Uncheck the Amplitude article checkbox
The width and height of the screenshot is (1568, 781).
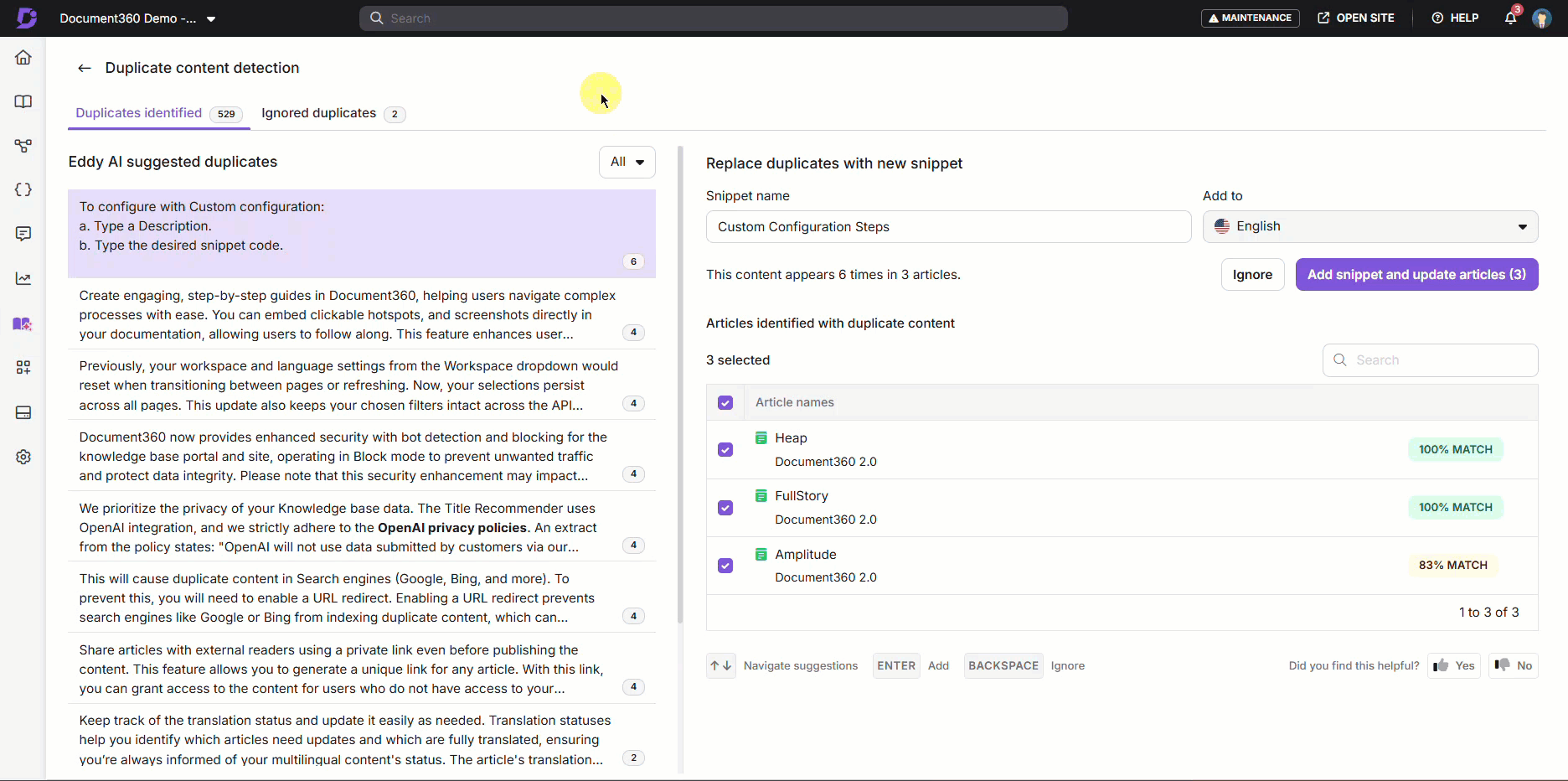(725, 566)
